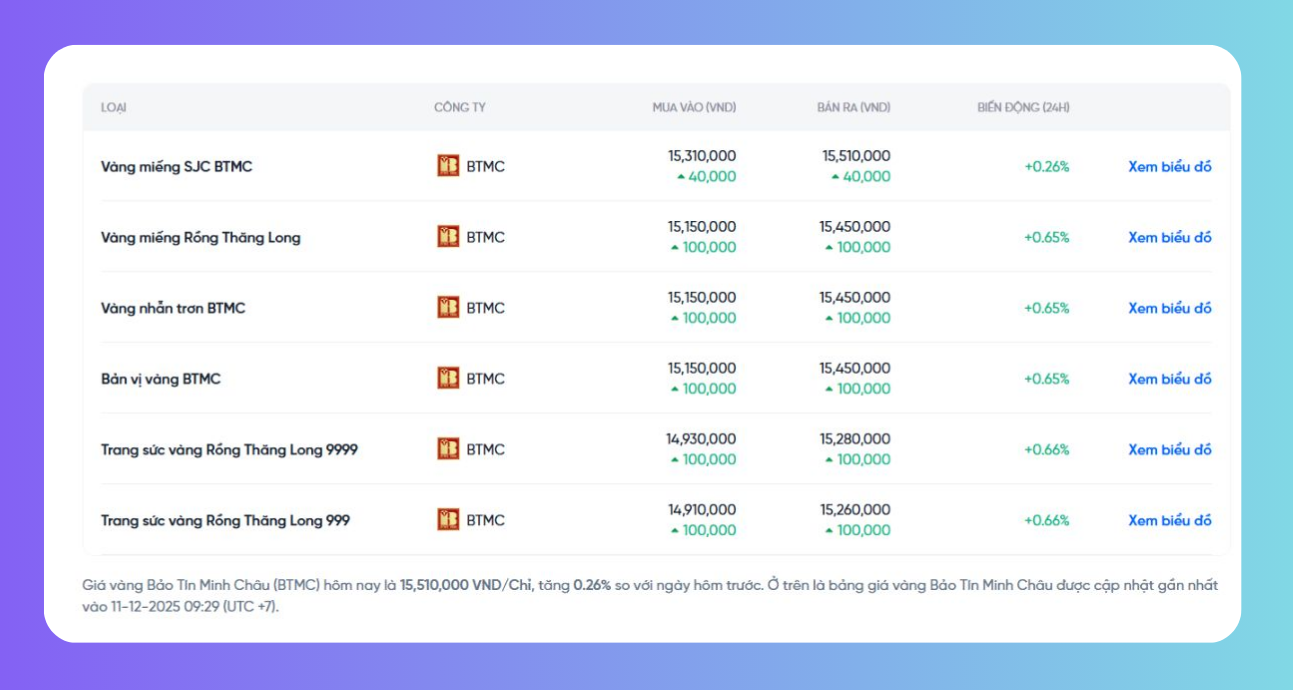Select the BTMC logo in Vàng nhẫn trơn row

pyautogui.click(x=448, y=308)
